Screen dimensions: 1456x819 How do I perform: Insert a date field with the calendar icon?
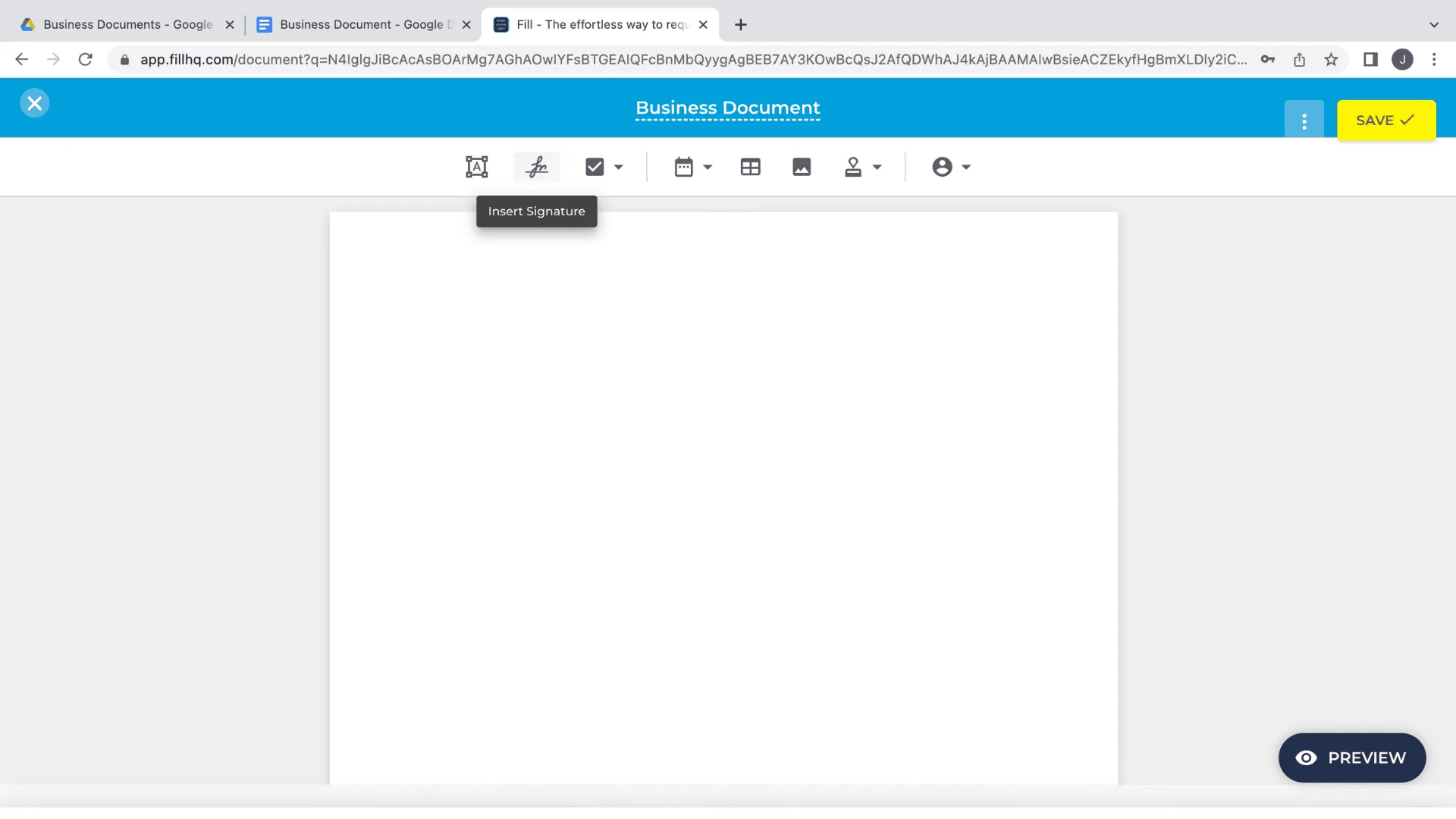(683, 167)
